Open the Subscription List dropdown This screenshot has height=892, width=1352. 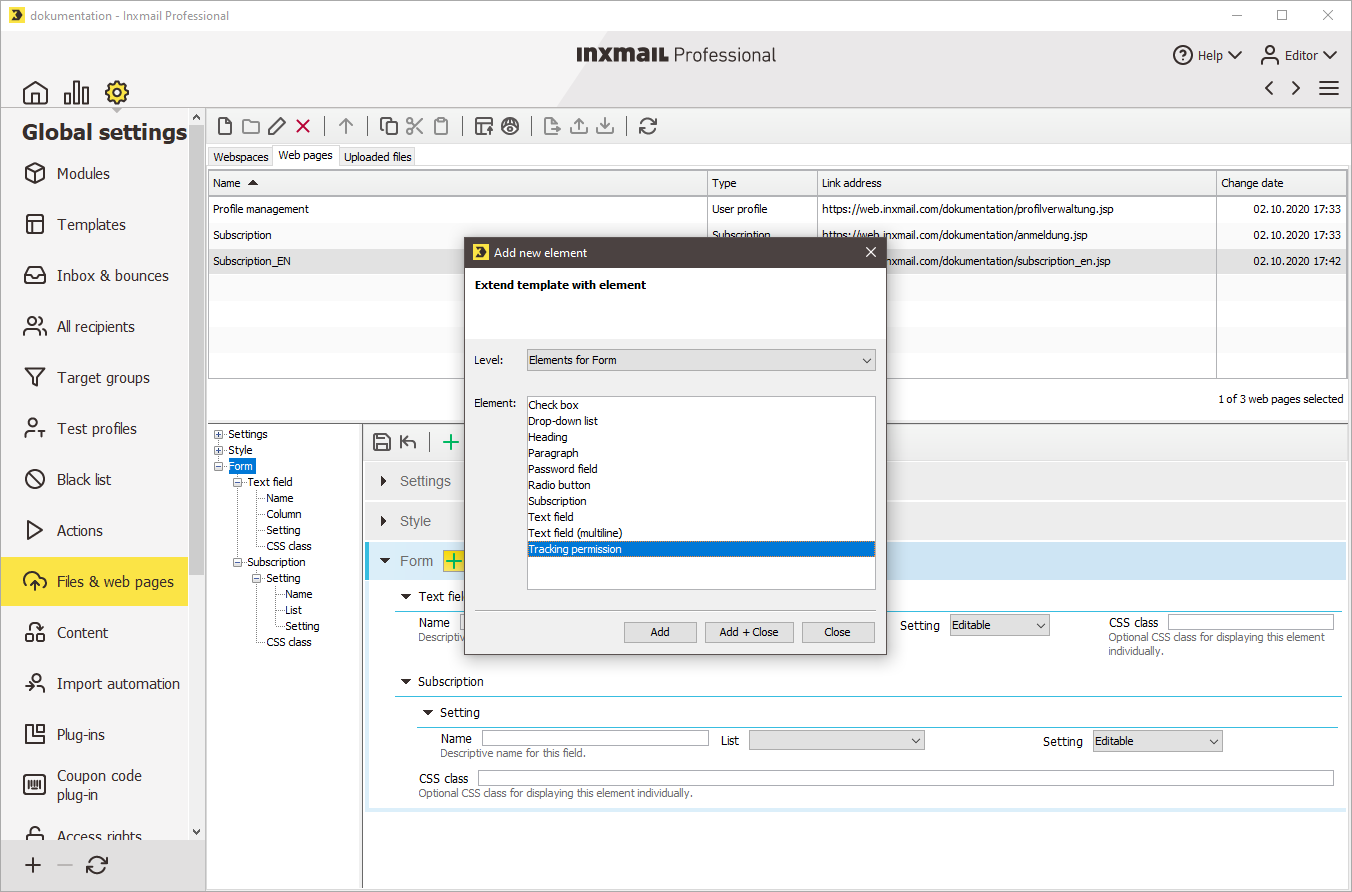pyautogui.click(x=836, y=741)
